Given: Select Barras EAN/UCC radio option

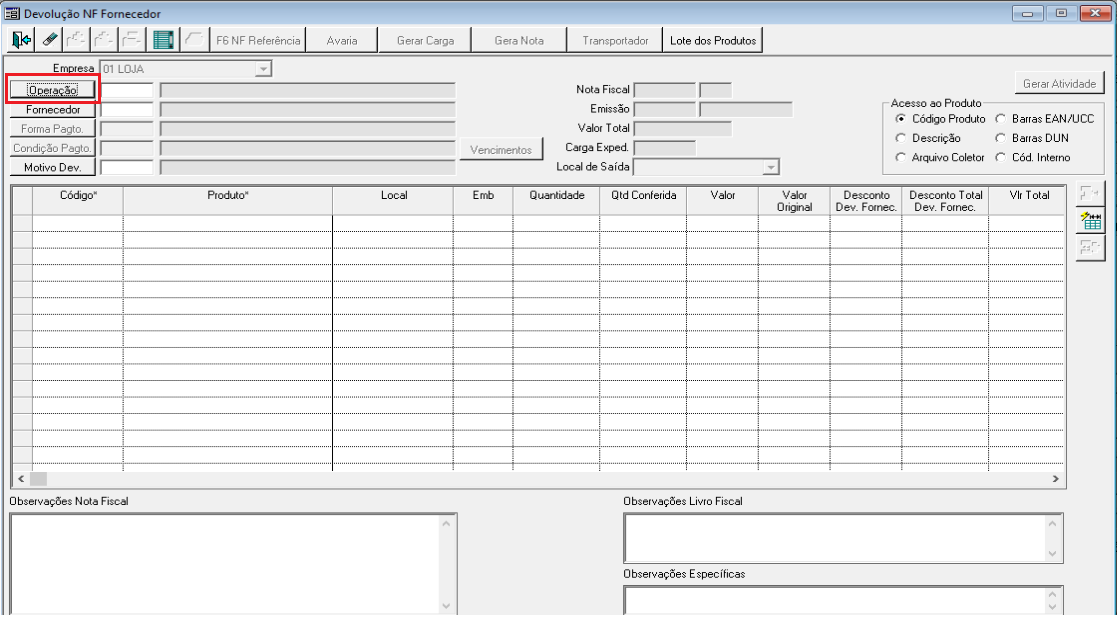Looking at the screenshot, I should (x=1001, y=119).
